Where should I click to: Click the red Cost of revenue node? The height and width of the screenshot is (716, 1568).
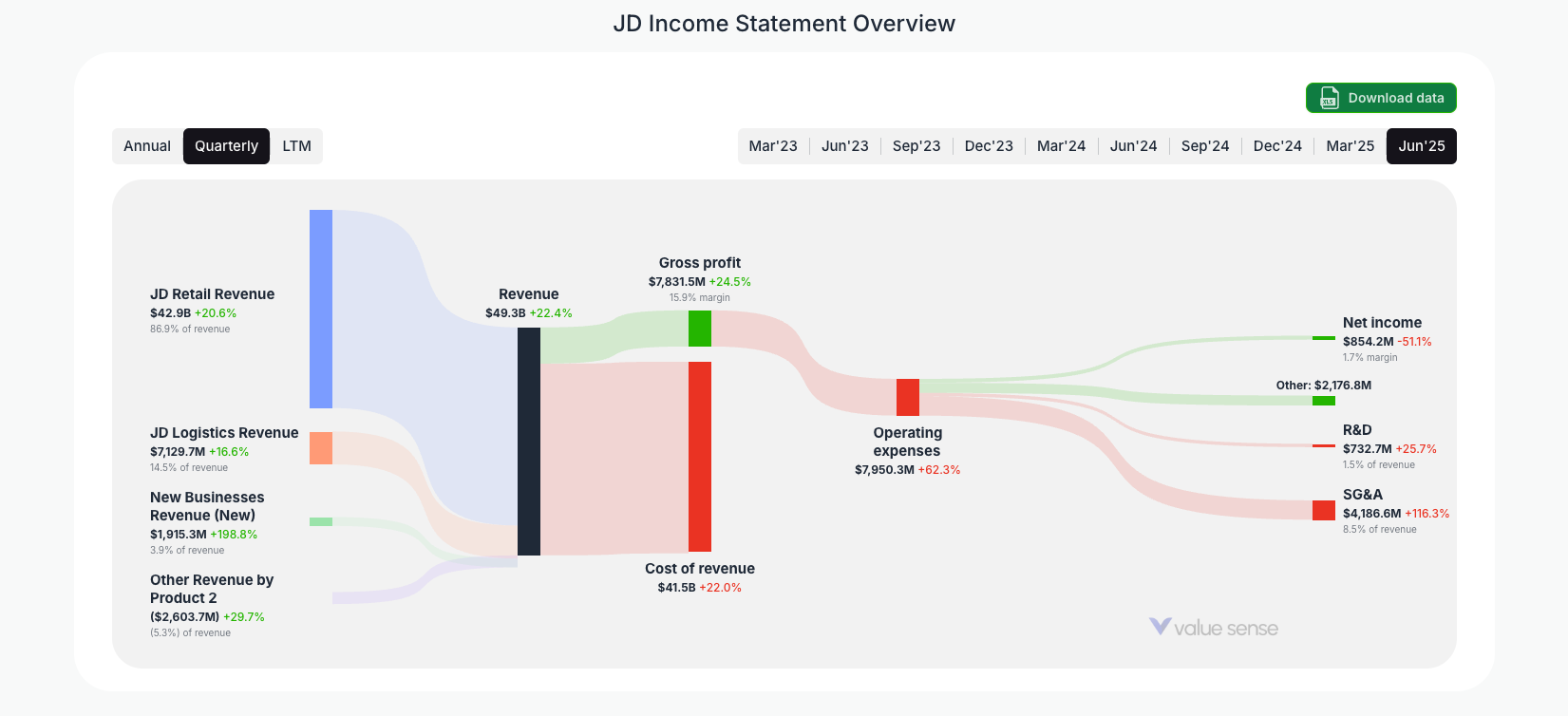point(699,456)
